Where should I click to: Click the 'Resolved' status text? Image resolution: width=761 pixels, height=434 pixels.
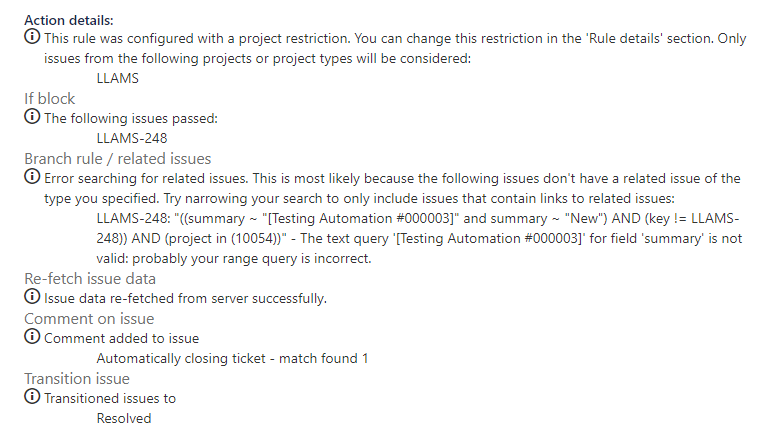(124, 418)
